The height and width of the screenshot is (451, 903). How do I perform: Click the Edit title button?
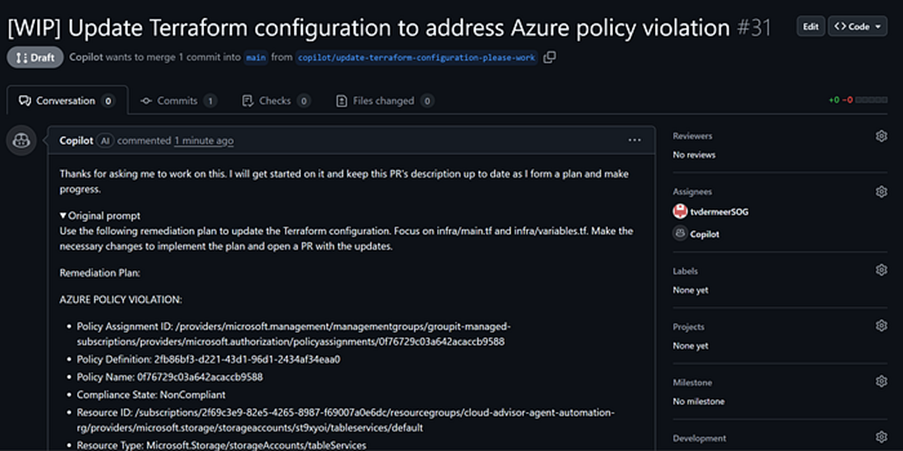[x=810, y=27]
